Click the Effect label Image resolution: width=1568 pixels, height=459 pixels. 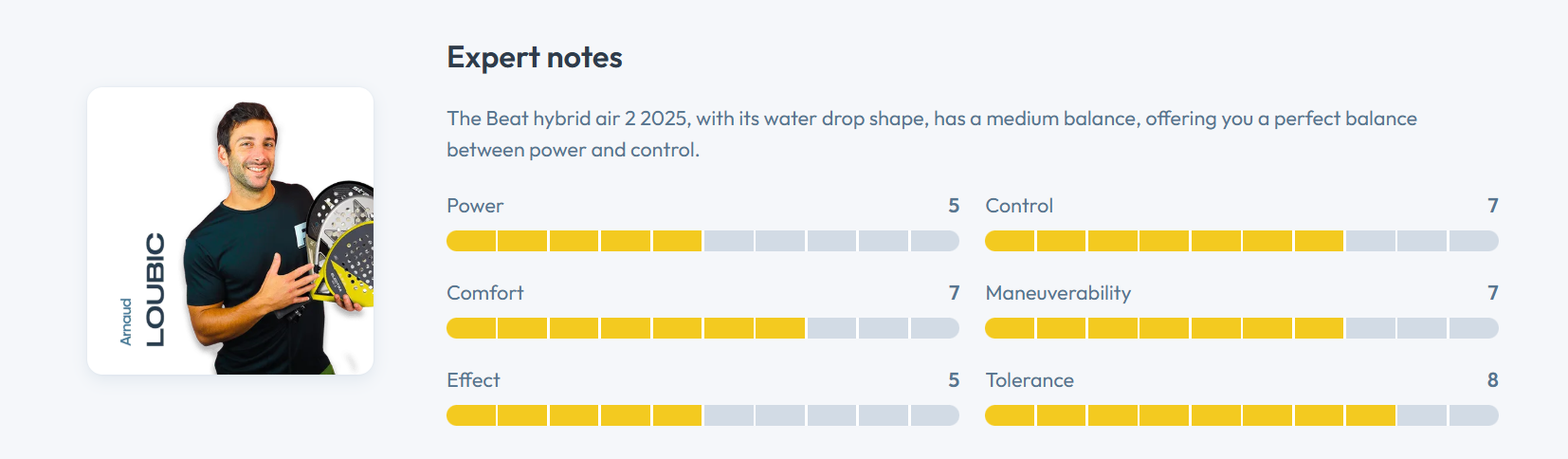tap(473, 380)
